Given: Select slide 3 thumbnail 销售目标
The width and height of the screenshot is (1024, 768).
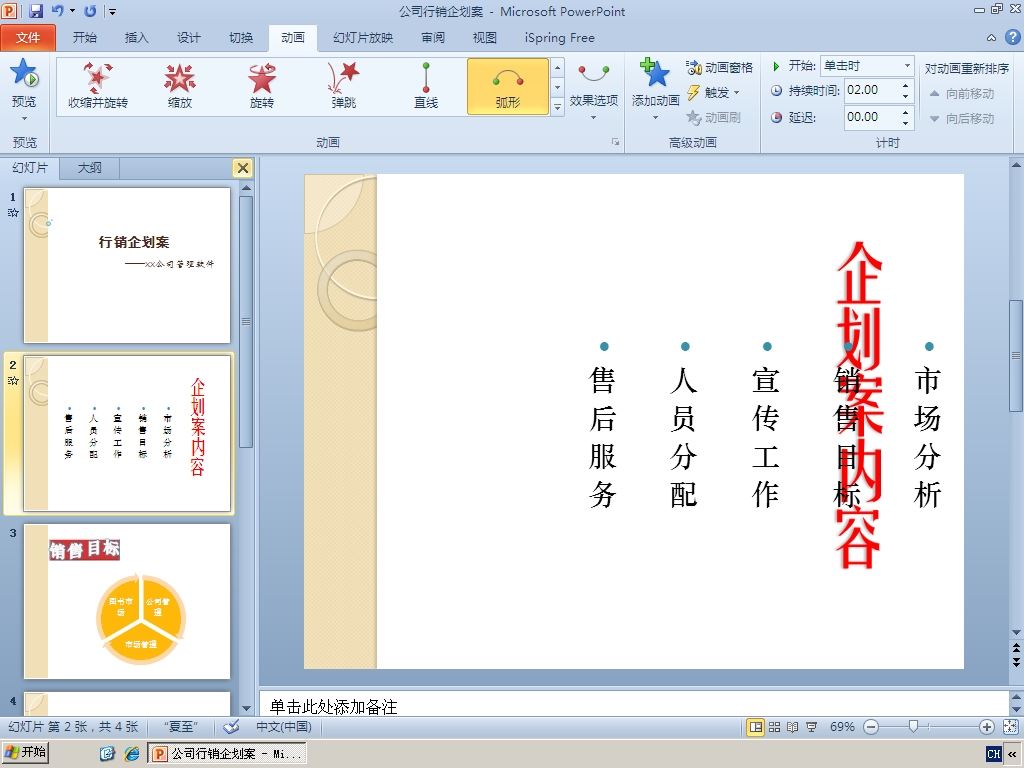Looking at the screenshot, I should click(127, 601).
